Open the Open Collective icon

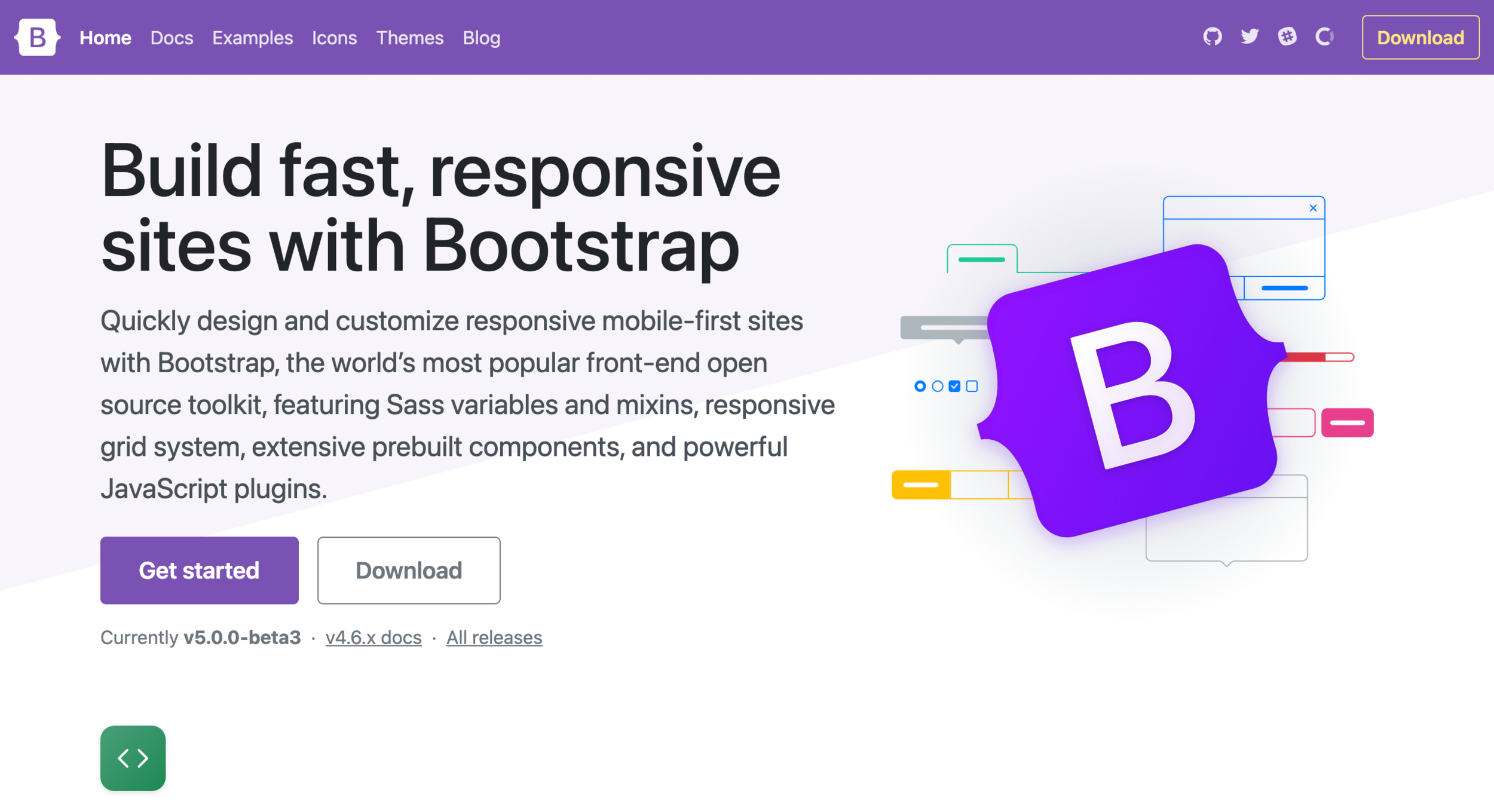click(x=1324, y=37)
